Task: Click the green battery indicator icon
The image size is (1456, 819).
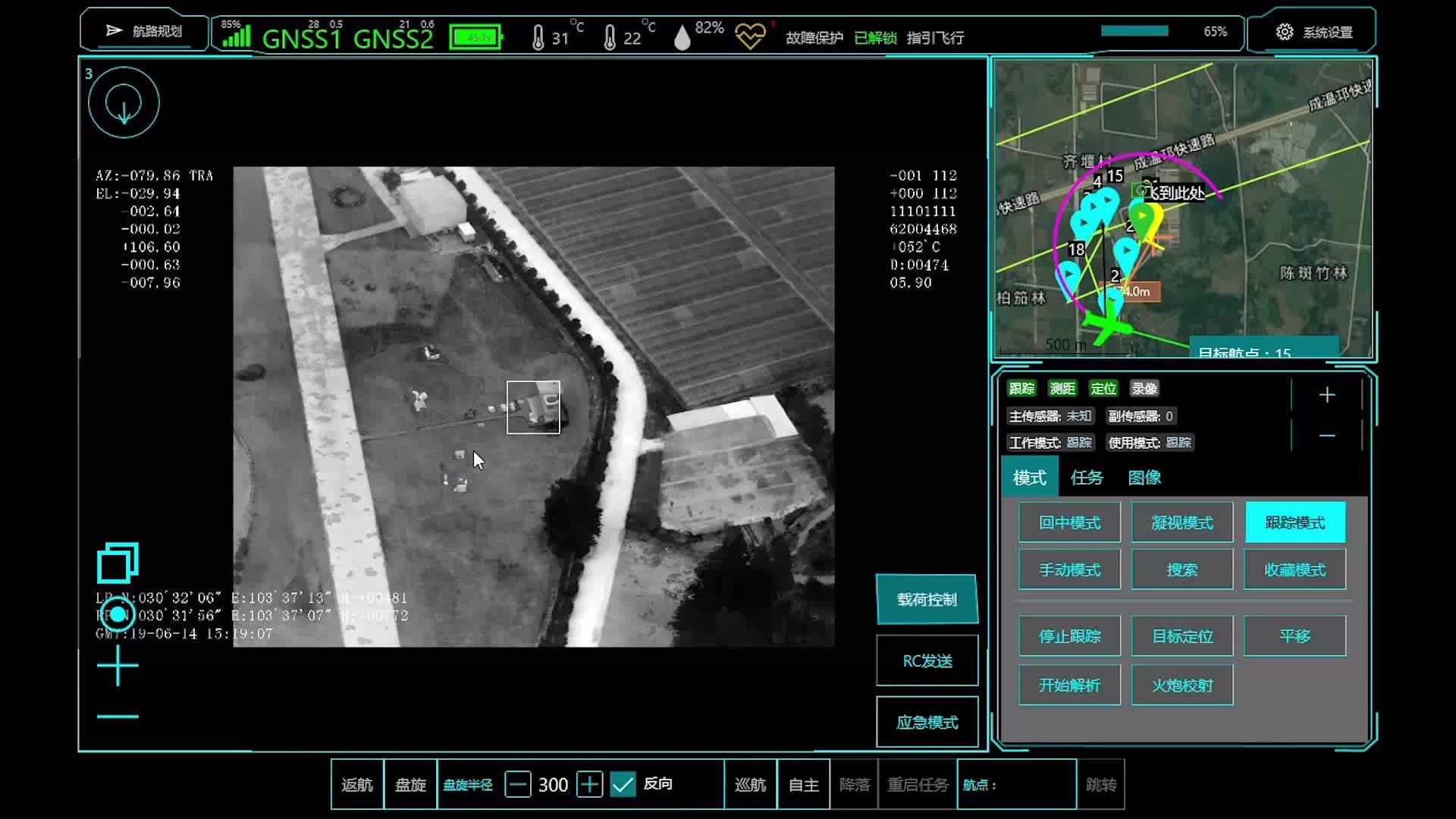Action: (476, 36)
